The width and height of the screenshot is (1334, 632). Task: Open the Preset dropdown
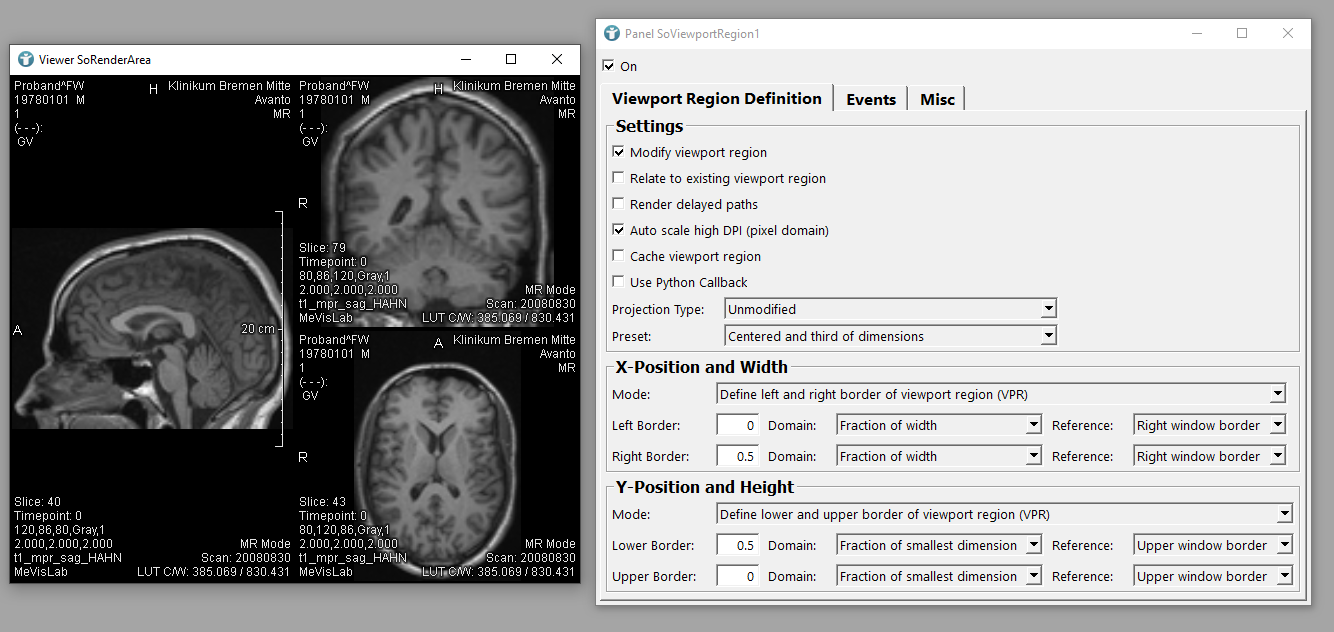coord(890,336)
